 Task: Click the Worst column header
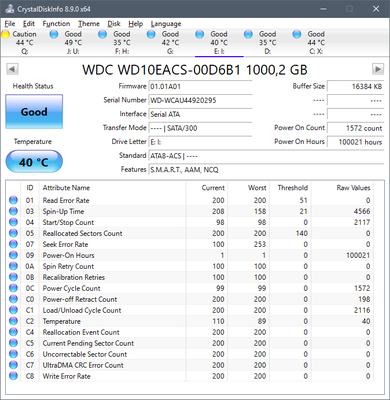pos(257,188)
